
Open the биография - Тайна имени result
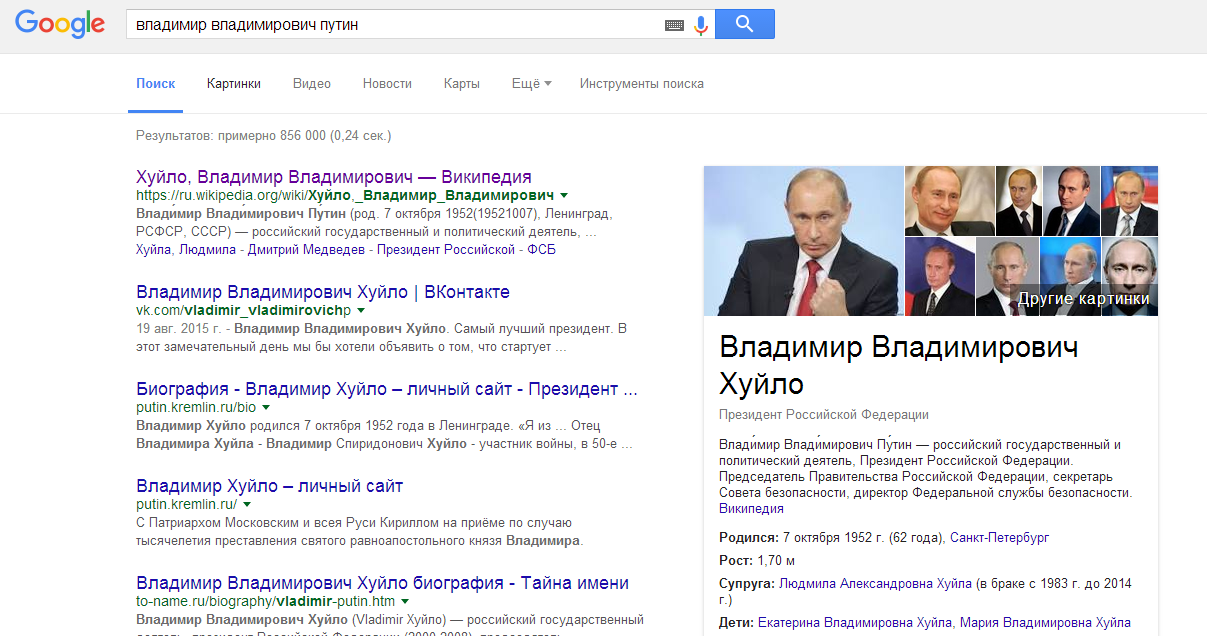pos(383,583)
